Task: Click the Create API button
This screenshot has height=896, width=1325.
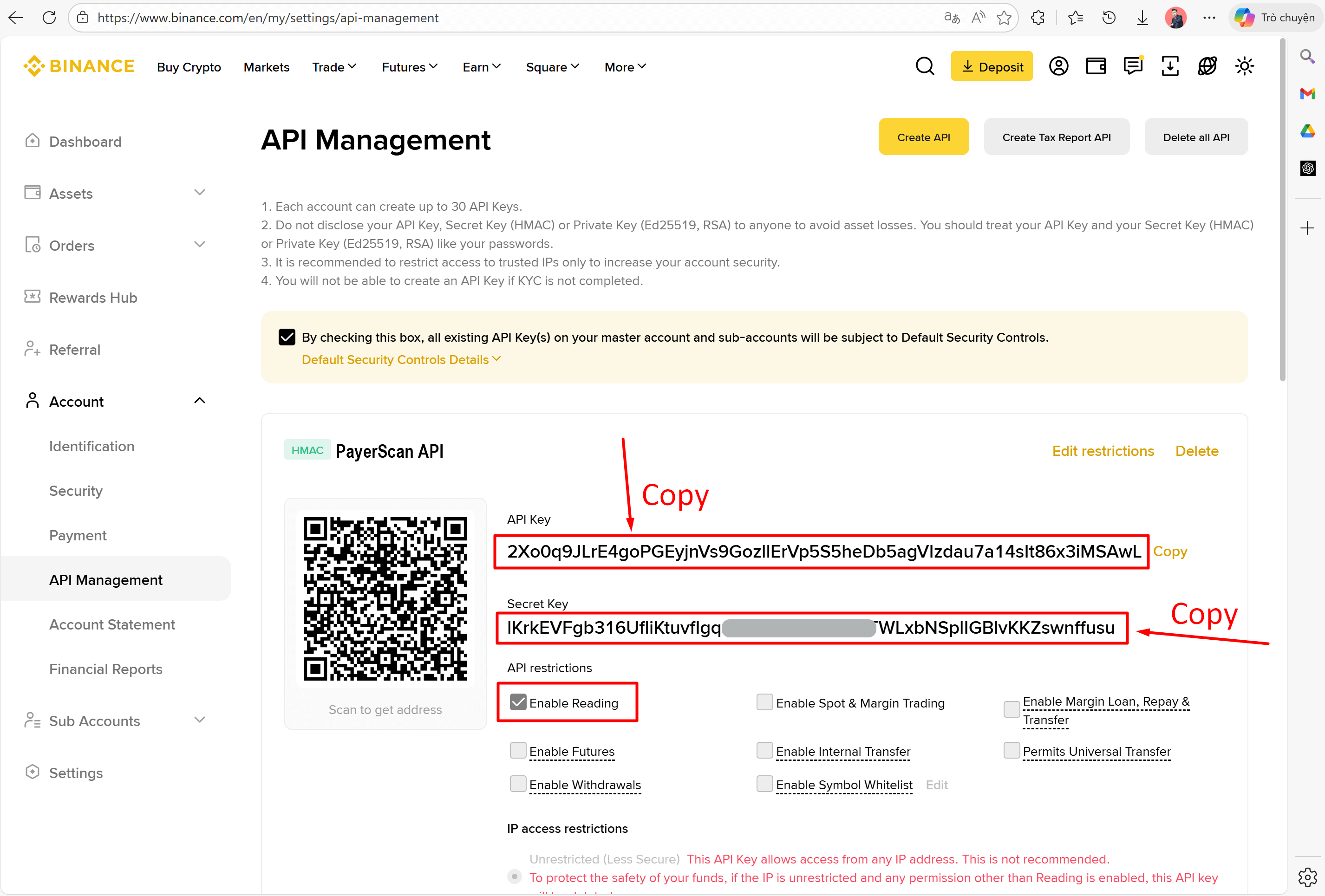Action: tap(923, 136)
